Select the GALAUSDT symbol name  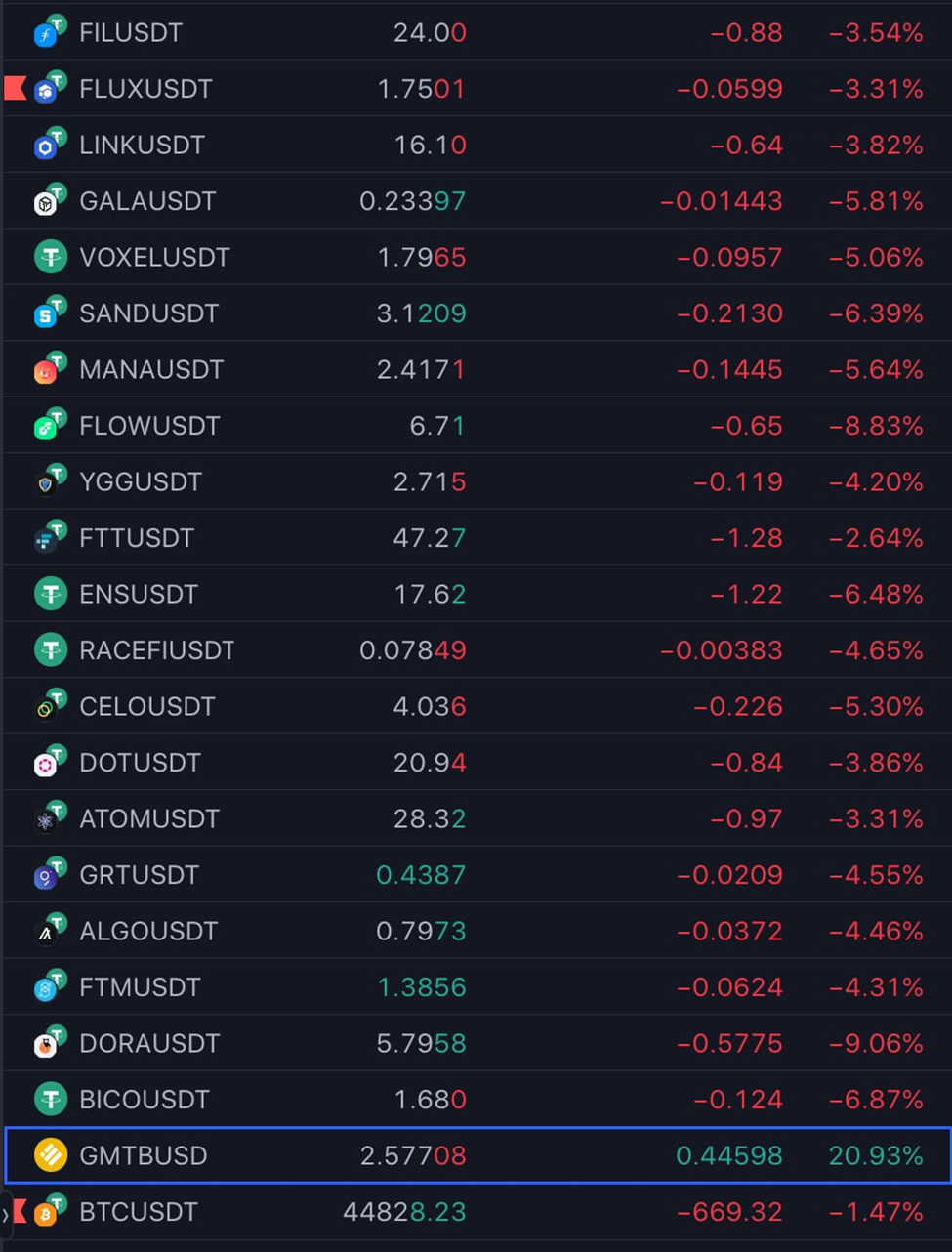click(x=147, y=201)
